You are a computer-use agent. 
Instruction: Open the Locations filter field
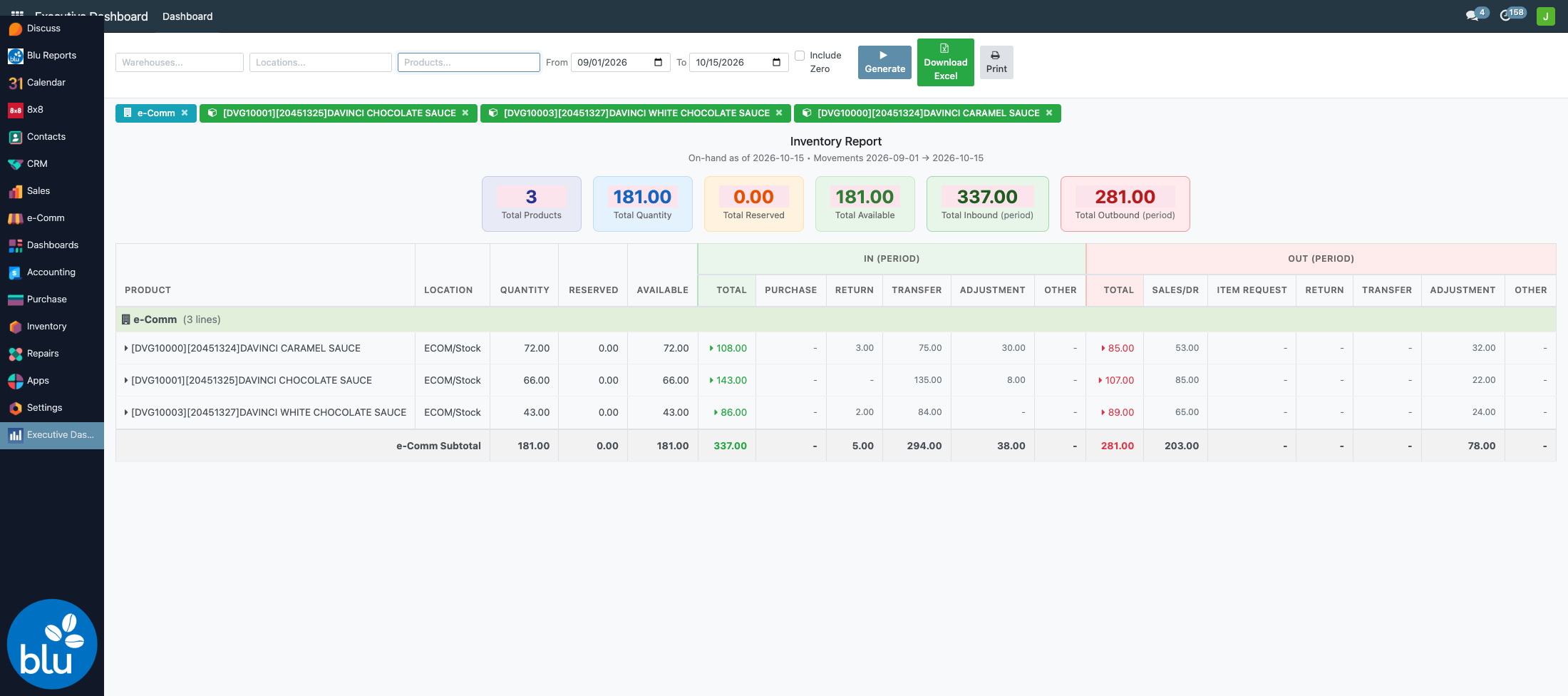(321, 62)
